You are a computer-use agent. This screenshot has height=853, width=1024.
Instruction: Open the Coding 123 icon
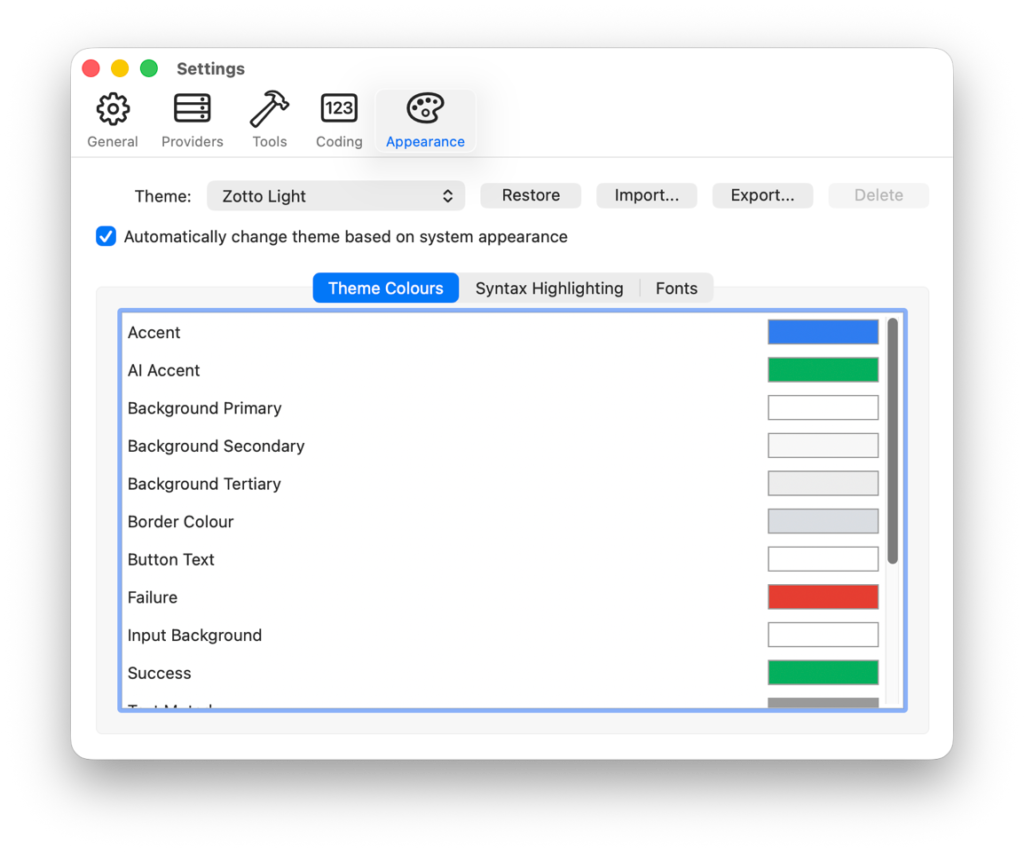tap(339, 109)
